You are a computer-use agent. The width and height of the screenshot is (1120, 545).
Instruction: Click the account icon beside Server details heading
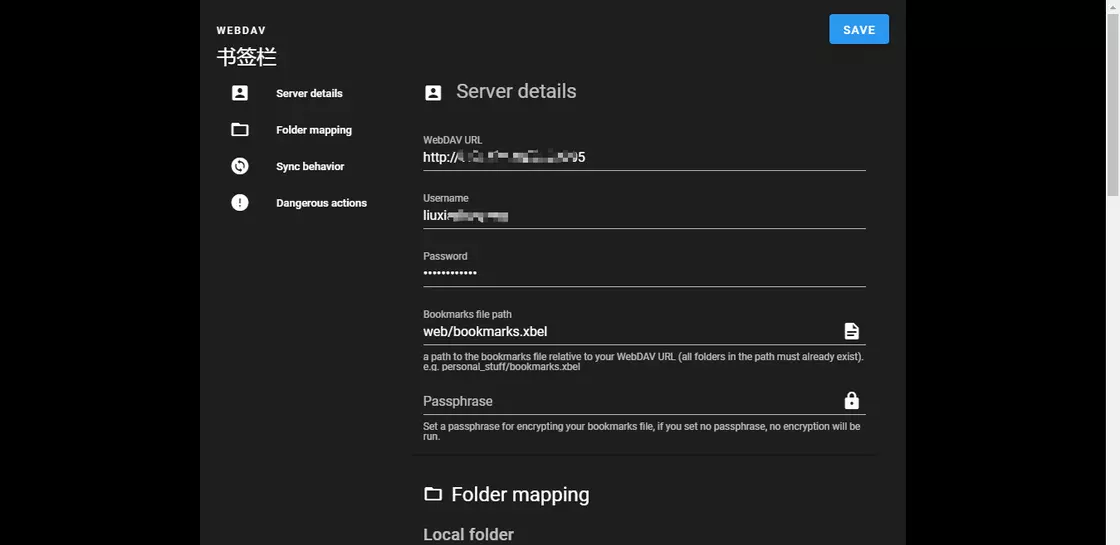coord(433,92)
